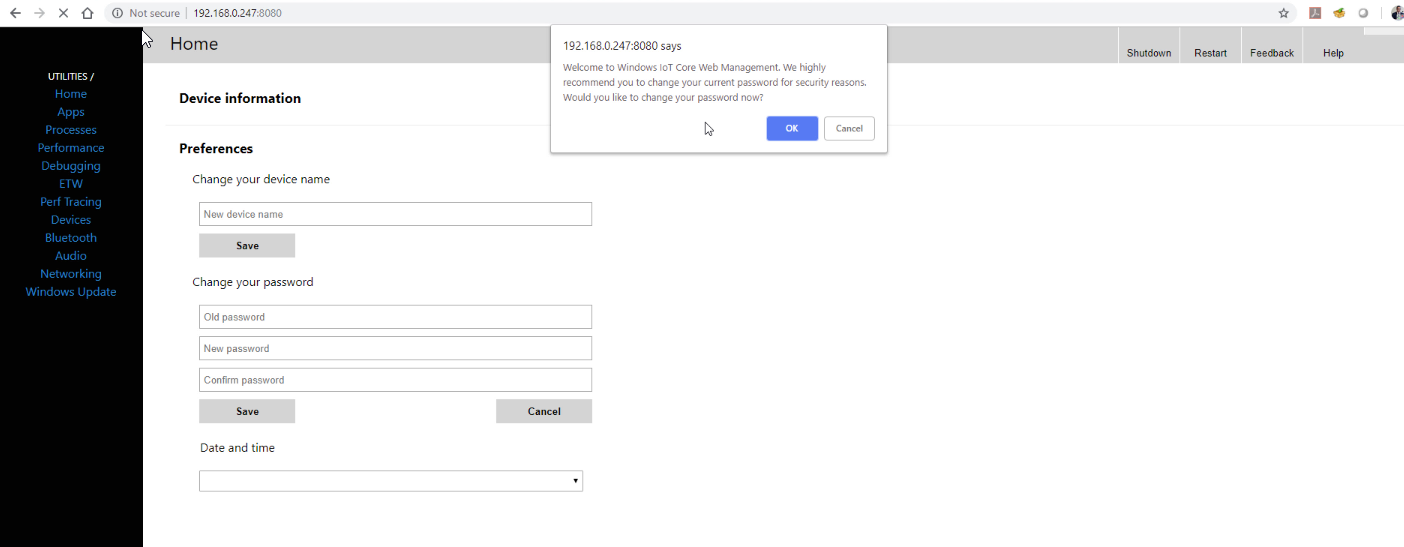Bookmark this page with the star icon

1284,13
